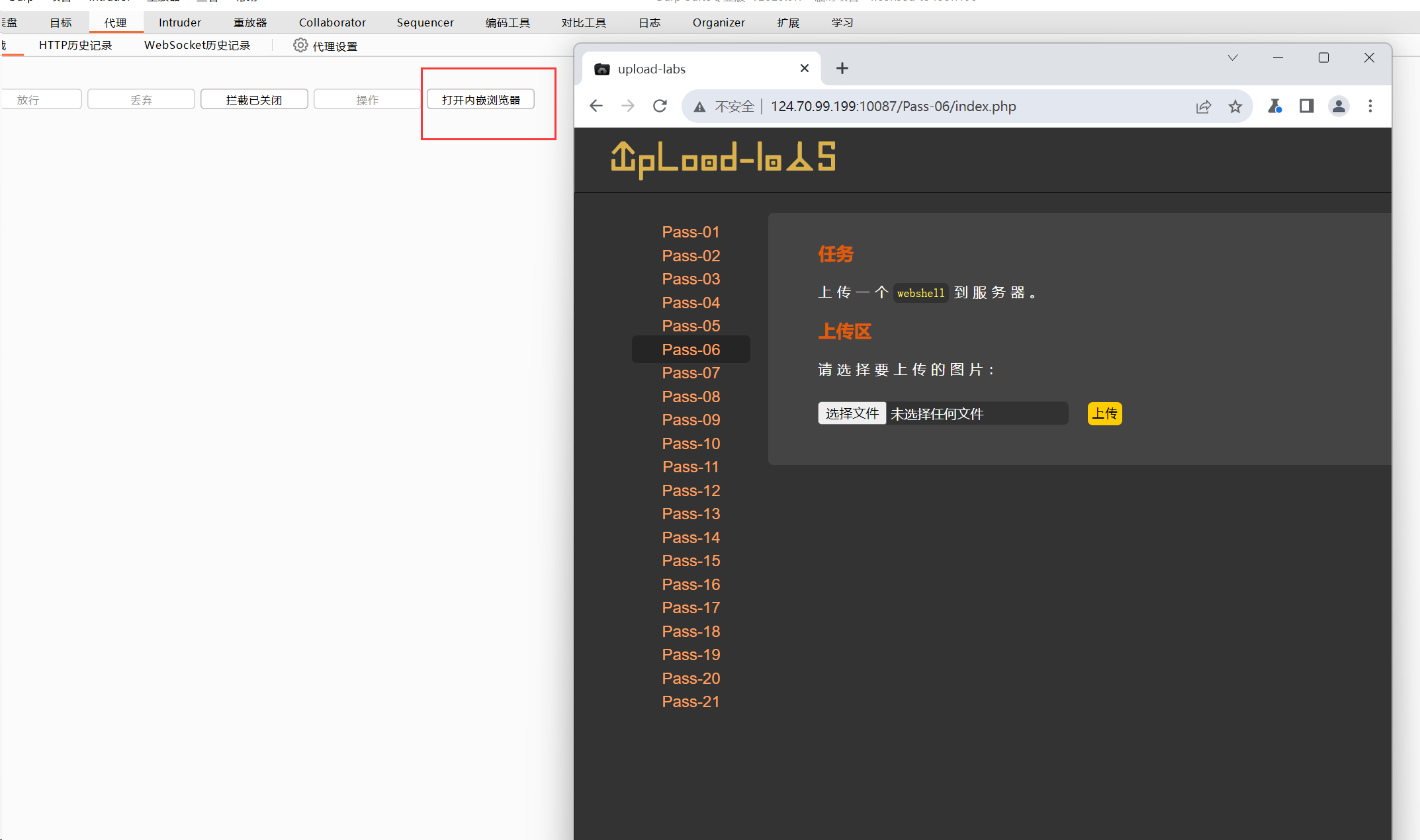Viewport: 1420px width, 840px height.
Task: Open the Chrome Labs flask icon
Action: 1274,106
